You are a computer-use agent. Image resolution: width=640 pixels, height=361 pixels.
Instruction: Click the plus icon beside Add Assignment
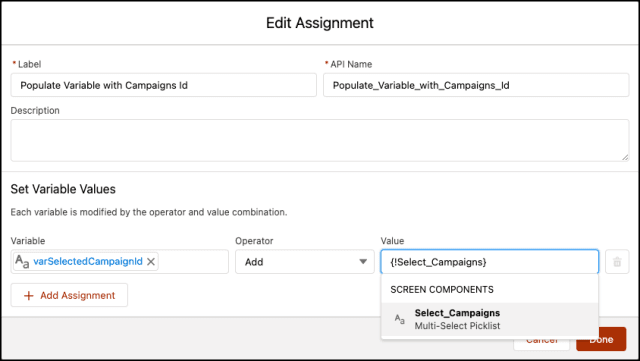point(29,296)
